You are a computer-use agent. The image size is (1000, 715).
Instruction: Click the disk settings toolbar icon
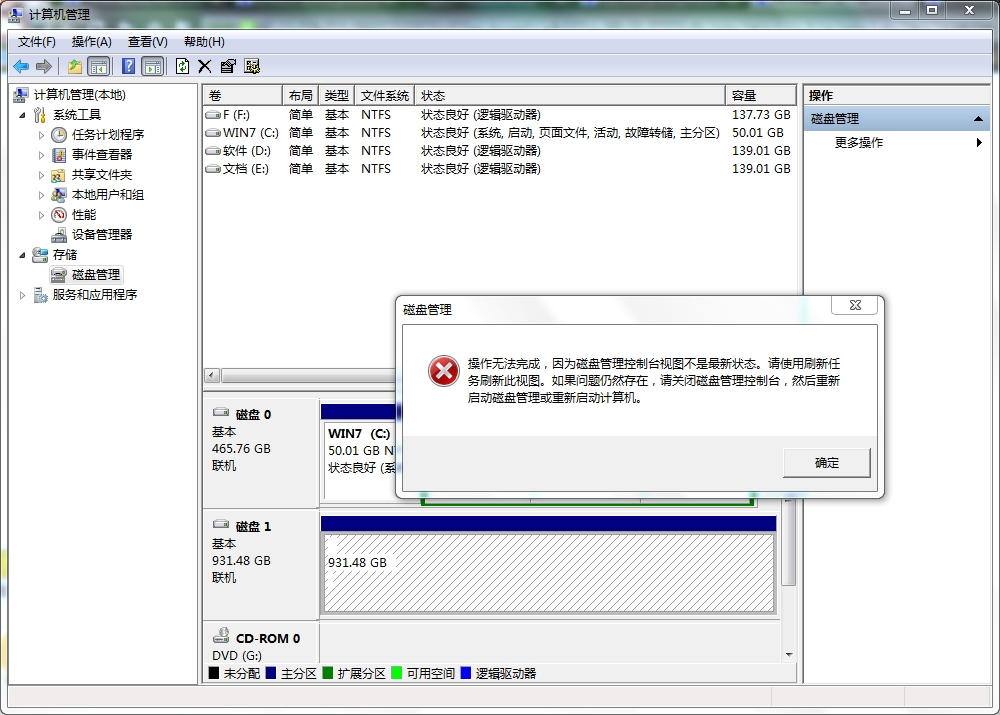(x=252, y=66)
